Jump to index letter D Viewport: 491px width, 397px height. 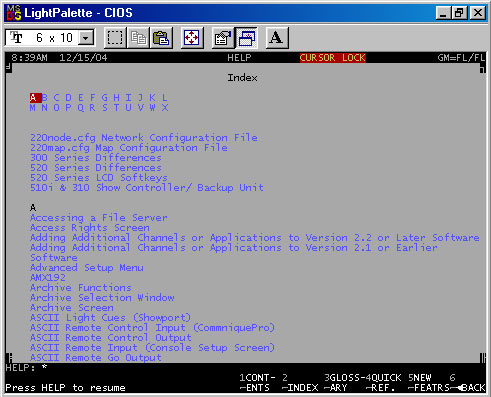(x=68, y=98)
